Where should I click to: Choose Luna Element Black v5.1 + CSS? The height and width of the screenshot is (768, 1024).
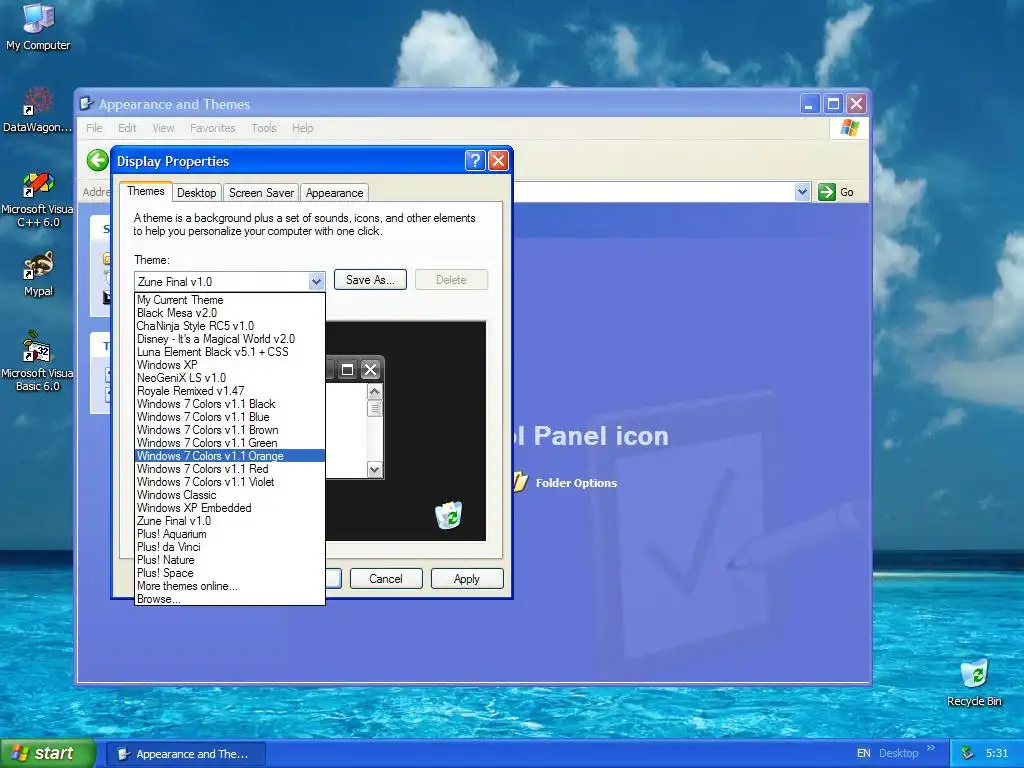(230, 352)
